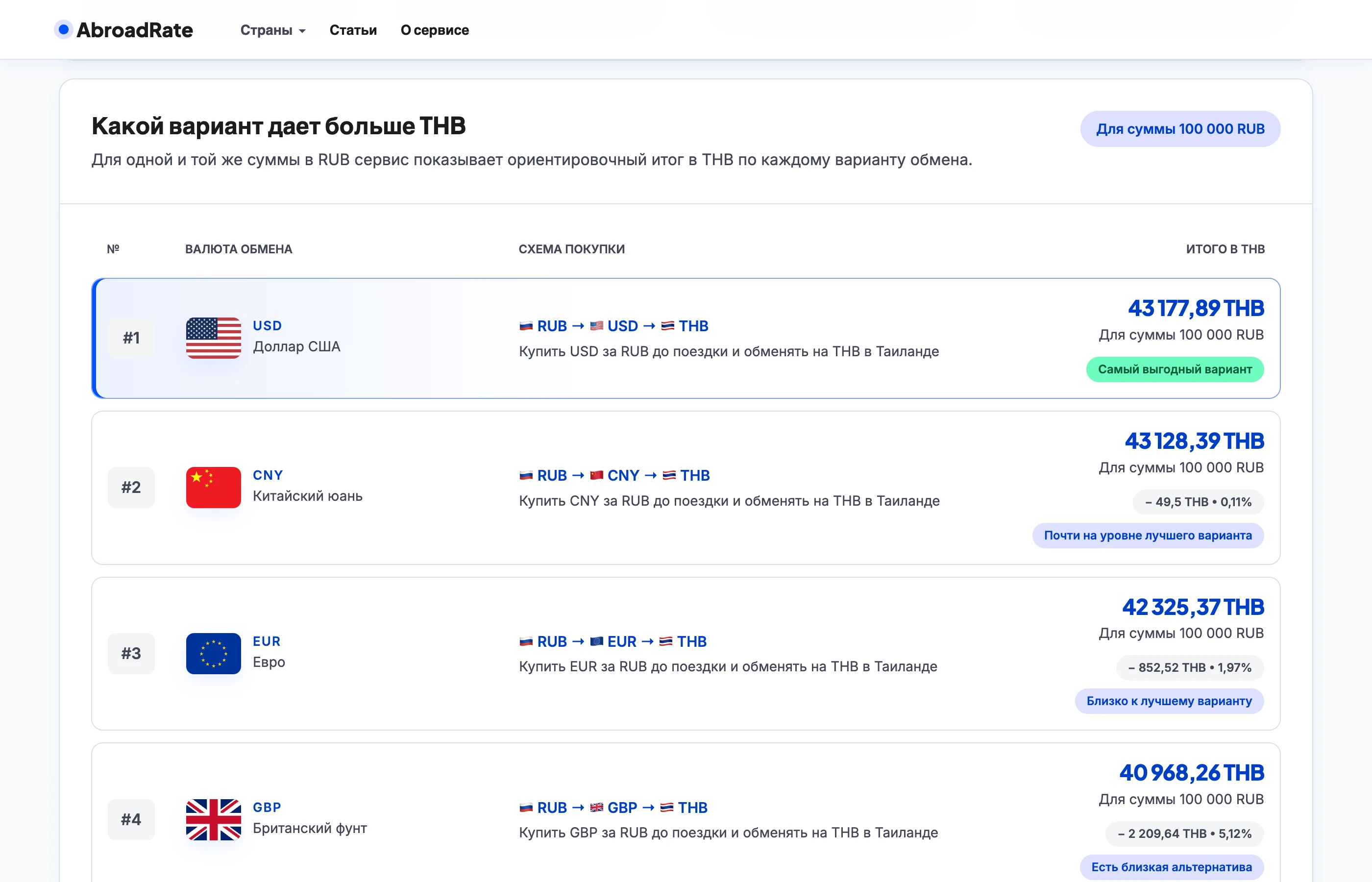
Task: Click the small Russian flag in EUR scheme
Action: coord(526,641)
